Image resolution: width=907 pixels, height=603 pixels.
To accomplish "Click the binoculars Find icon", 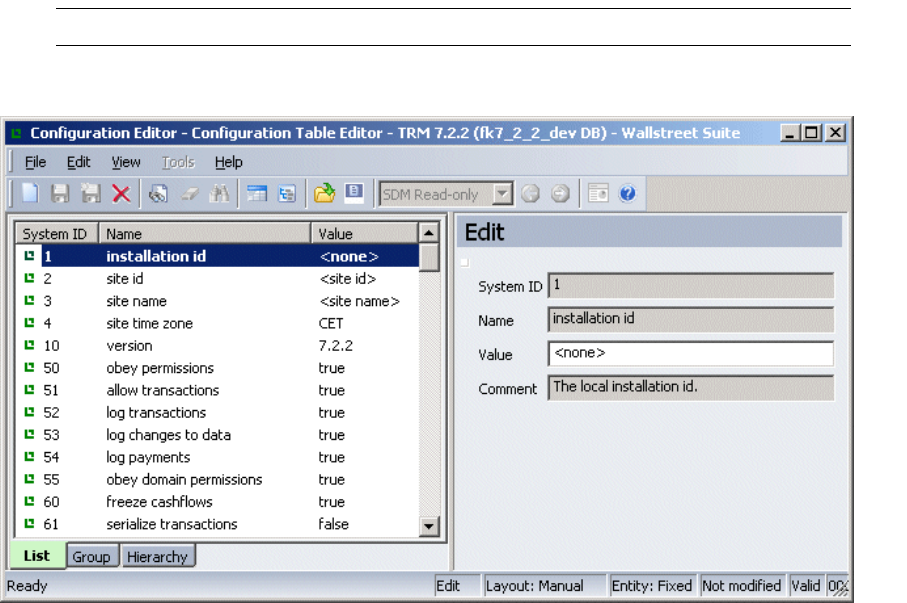I will 219,193.
